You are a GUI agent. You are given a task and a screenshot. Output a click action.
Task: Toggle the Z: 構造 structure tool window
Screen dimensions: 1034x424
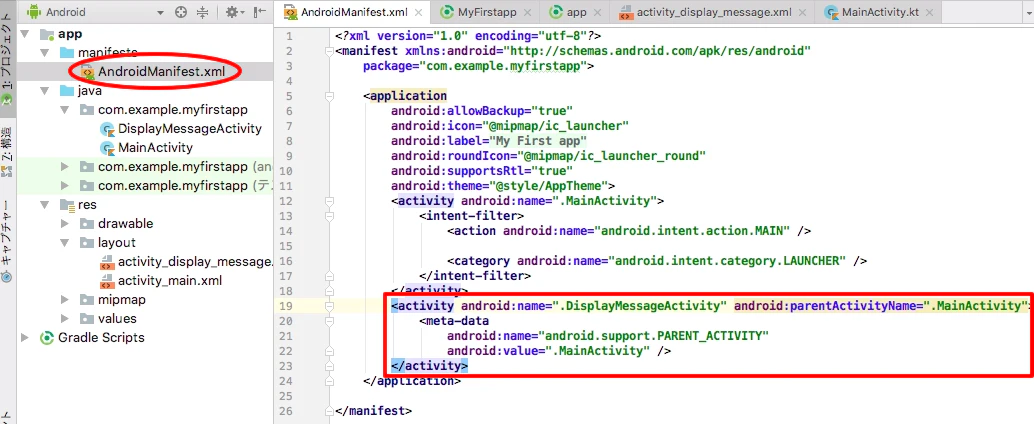tap(7, 153)
